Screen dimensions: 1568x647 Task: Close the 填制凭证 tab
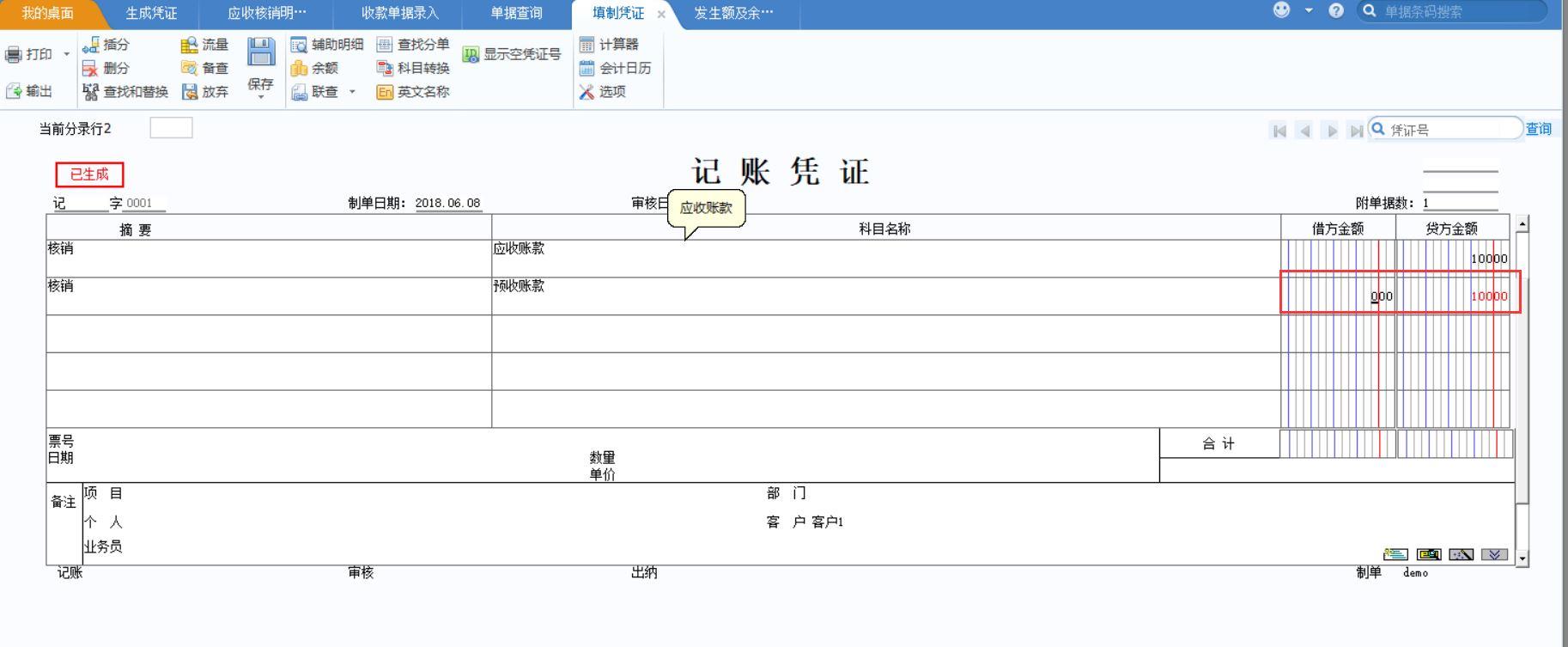[x=661, y=14]
